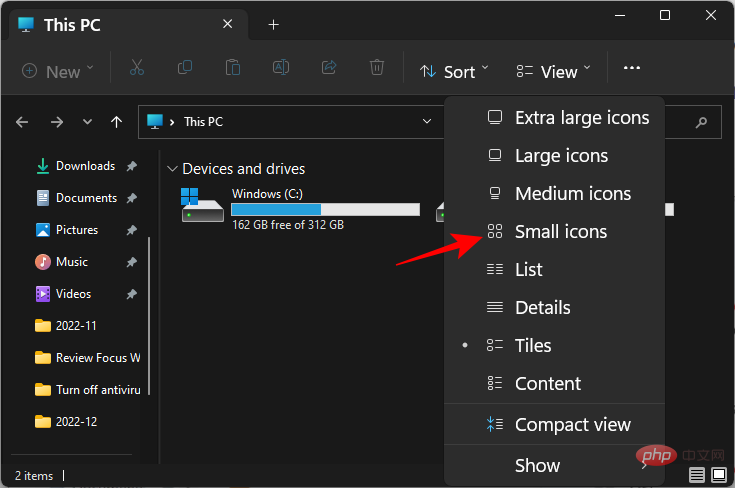Click the search magnifier icon
This screenshot has height=488, width=735.
coord(701,122)
